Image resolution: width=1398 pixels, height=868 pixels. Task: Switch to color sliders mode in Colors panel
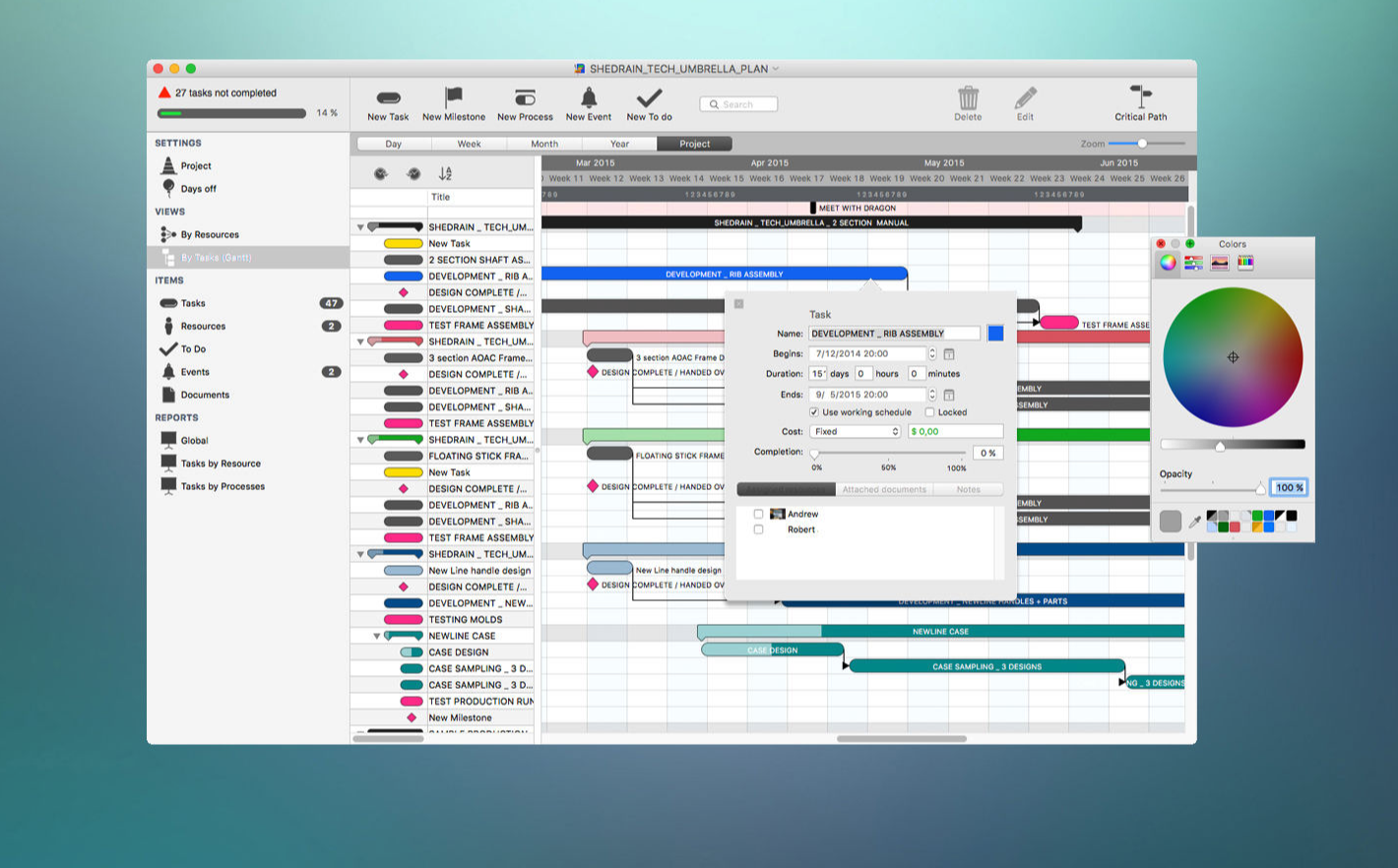1193,263
